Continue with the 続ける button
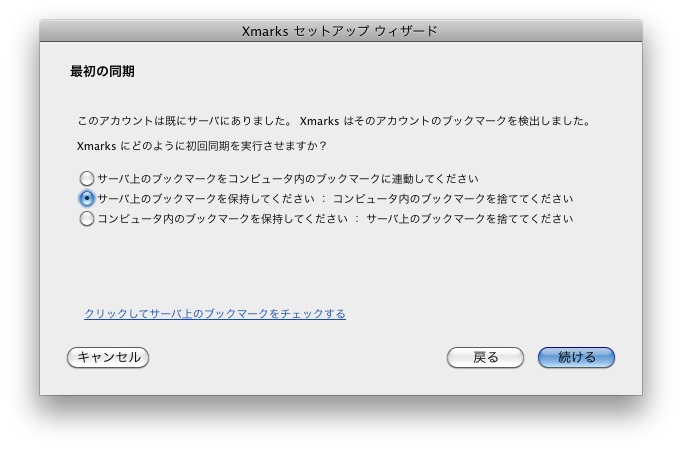 pyautogui.click(x=576, y=358)
